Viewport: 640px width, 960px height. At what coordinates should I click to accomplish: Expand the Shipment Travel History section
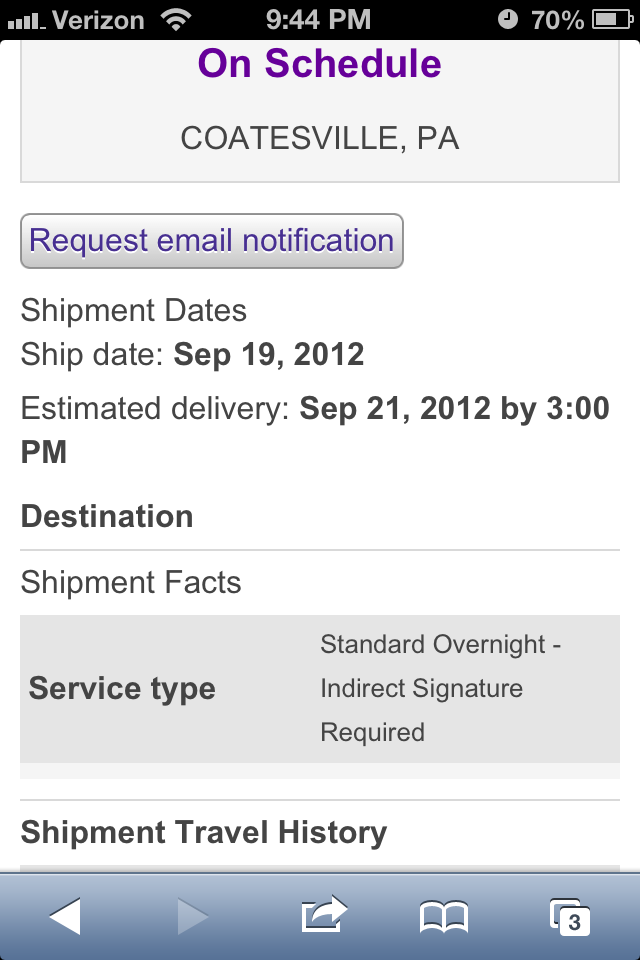(204, 832)
